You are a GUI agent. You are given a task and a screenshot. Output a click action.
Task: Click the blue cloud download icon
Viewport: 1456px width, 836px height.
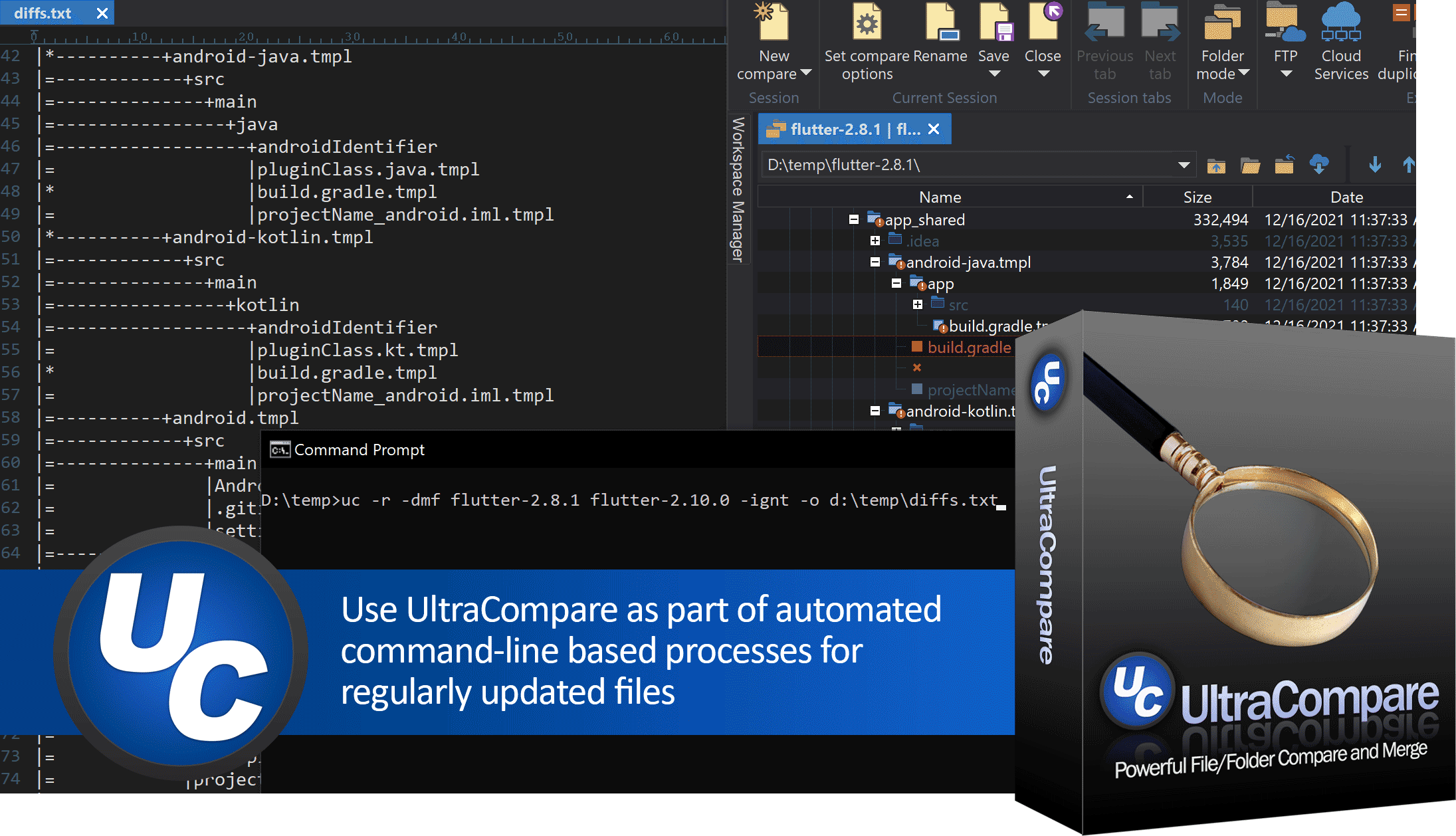tap(1319, 164)
